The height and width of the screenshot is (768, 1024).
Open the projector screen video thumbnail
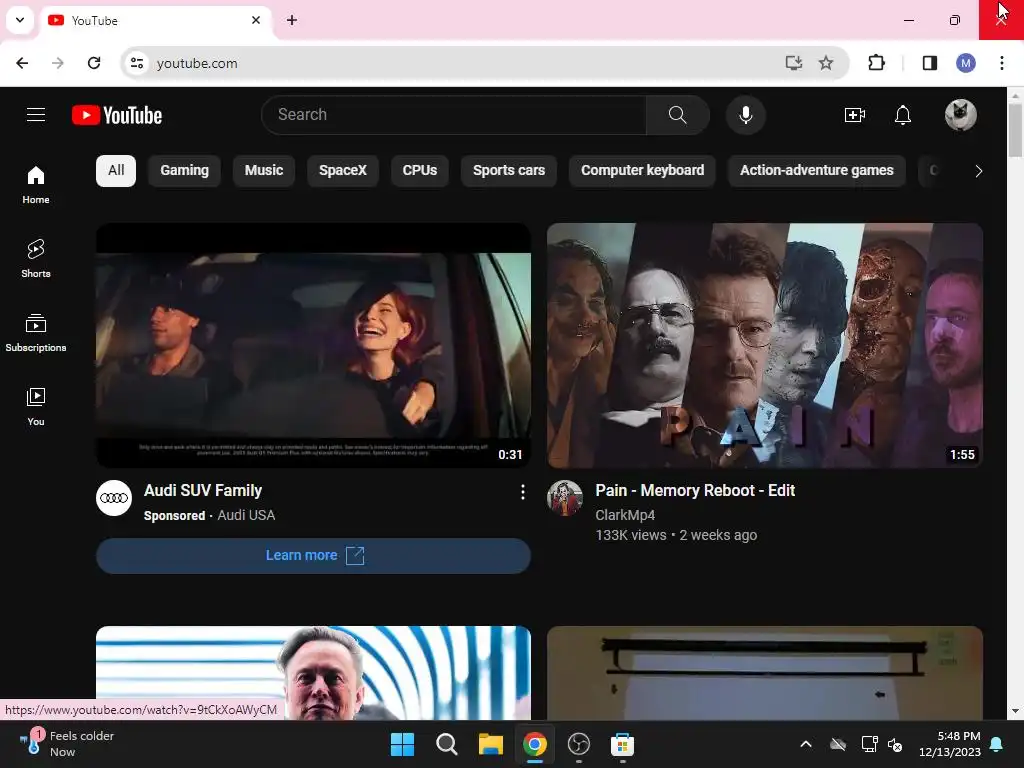pos(765,673)
